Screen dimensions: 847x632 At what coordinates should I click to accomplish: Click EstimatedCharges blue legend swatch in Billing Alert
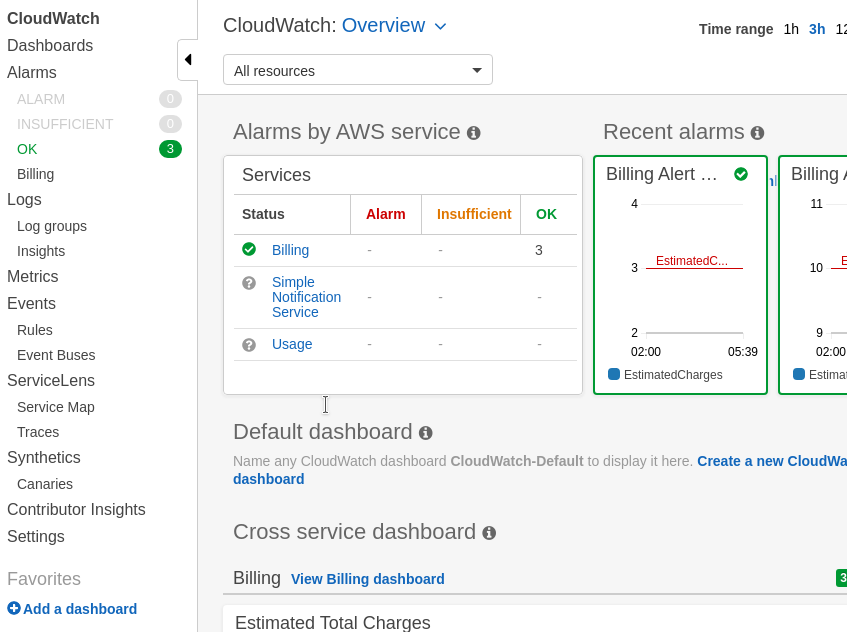[x=614, y=374]
